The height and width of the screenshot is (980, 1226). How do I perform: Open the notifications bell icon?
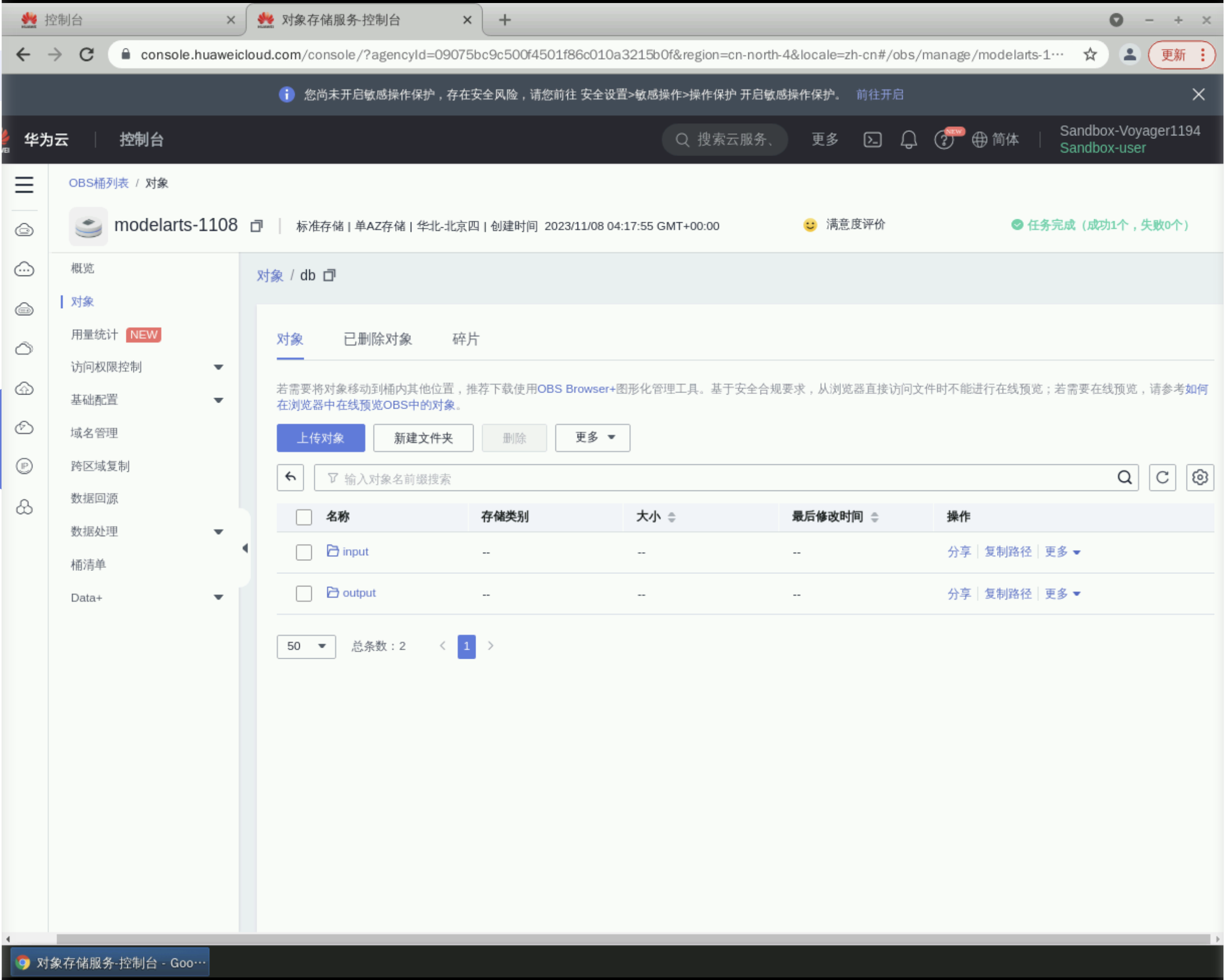[908, 140]
